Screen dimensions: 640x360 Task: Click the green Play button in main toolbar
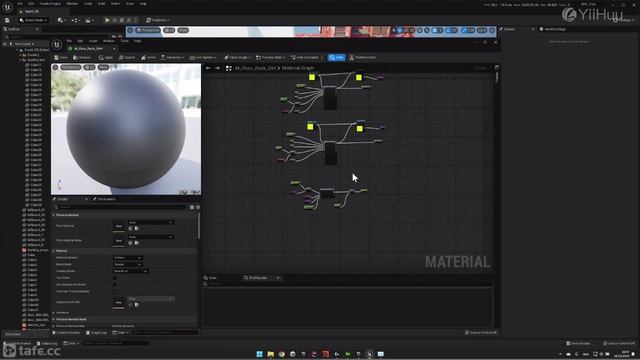[x=107, y=20]
